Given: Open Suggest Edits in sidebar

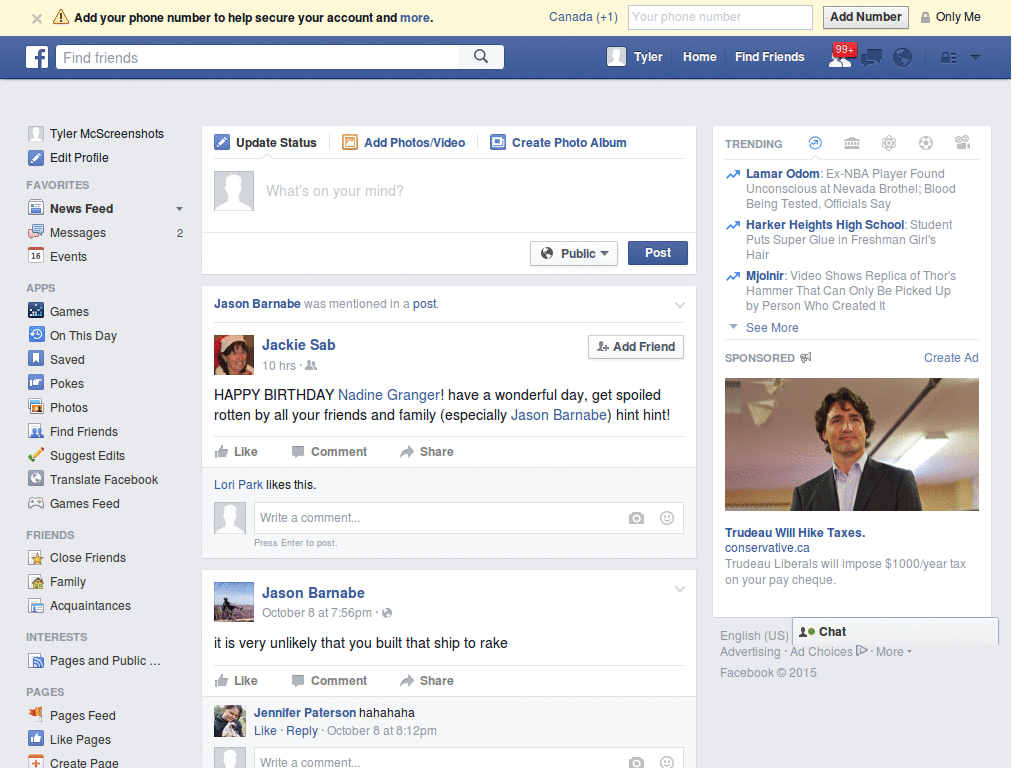Looking at the screenshot, I should 76,455.
